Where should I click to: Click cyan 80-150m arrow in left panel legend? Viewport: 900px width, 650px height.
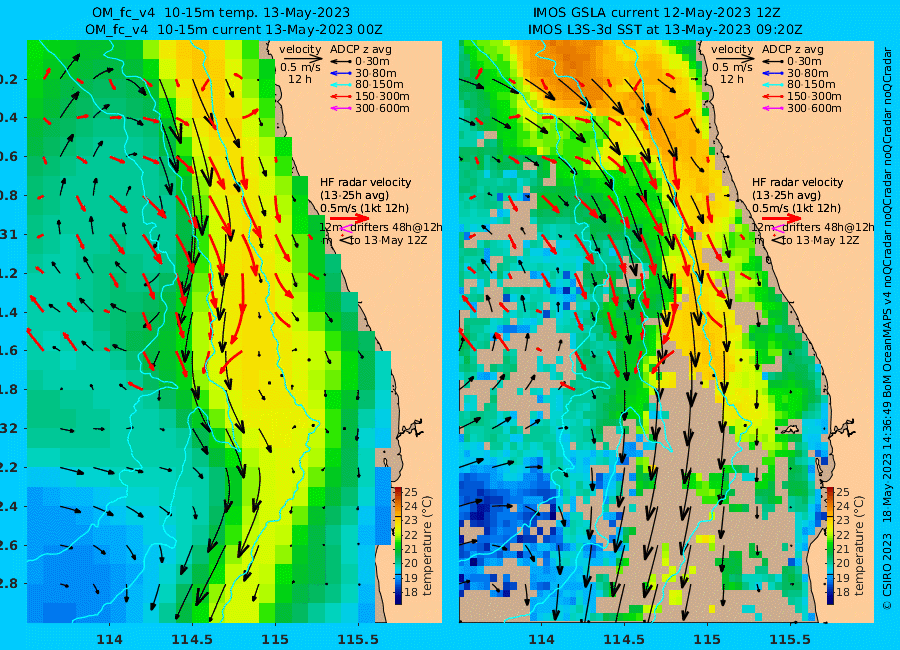(341, 85)
